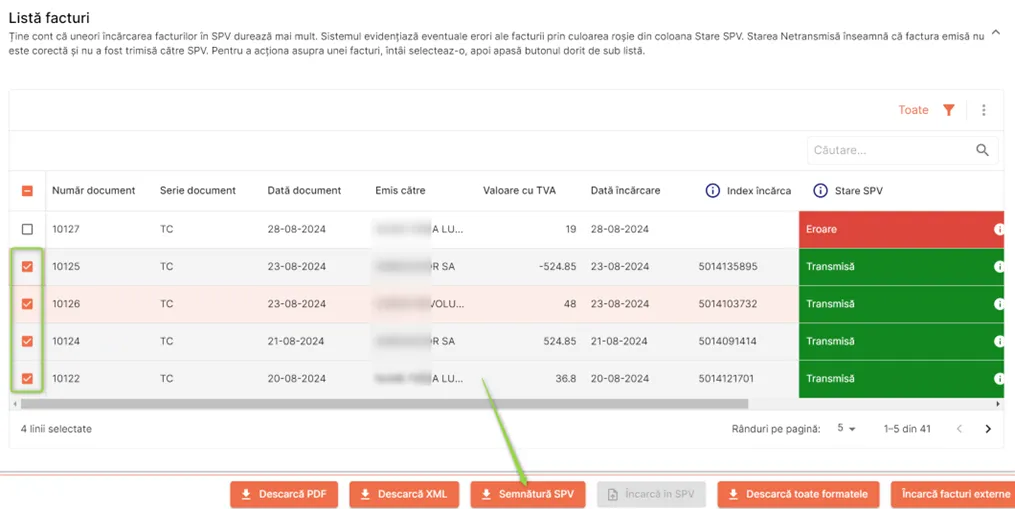The height and width of the screenshot is (509, 1015).
Task: Open the rows per page dropdown
Action: 846,429
